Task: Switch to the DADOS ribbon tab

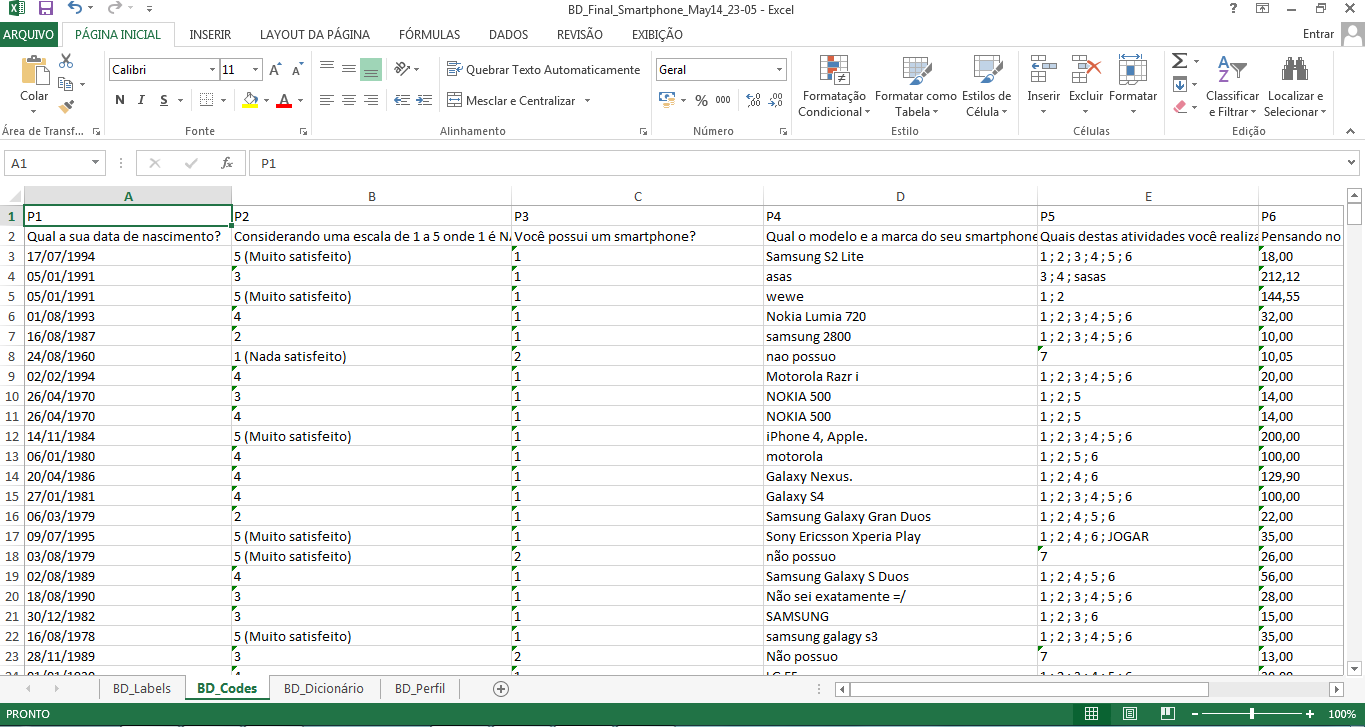Action: click(x=508, y=34)
